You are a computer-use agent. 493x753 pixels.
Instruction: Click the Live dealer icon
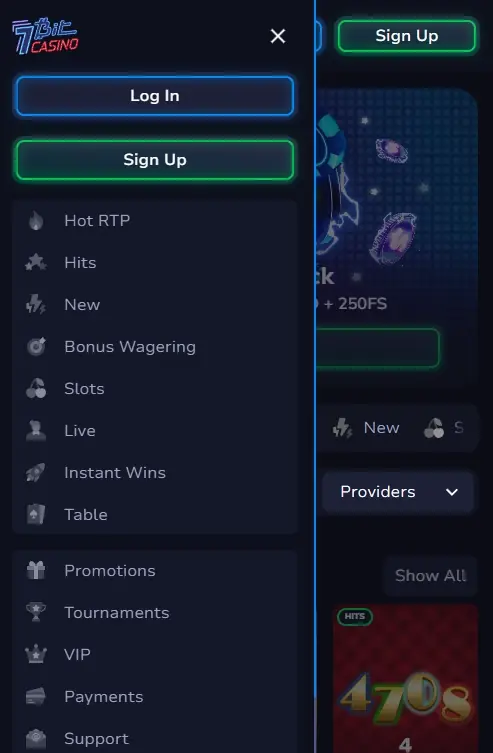pyautogui.click(x=36, y=431)
